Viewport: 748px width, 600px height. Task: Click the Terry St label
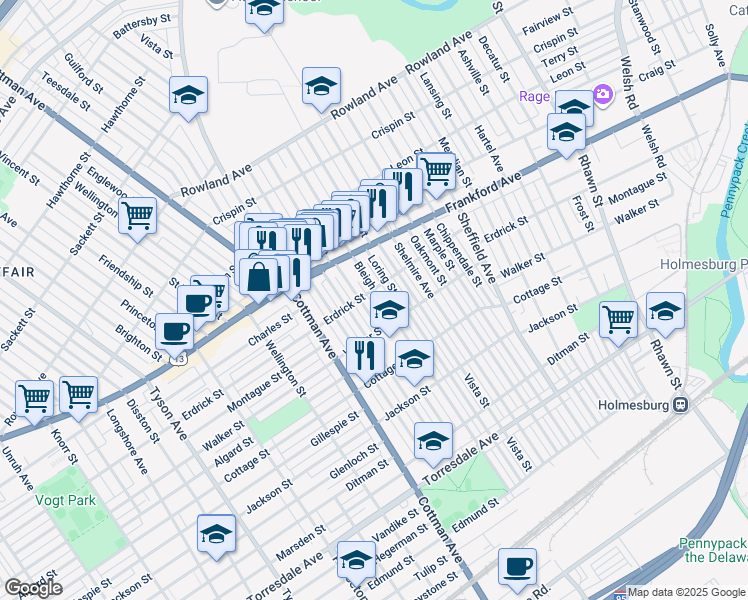[x=560, y=57]
